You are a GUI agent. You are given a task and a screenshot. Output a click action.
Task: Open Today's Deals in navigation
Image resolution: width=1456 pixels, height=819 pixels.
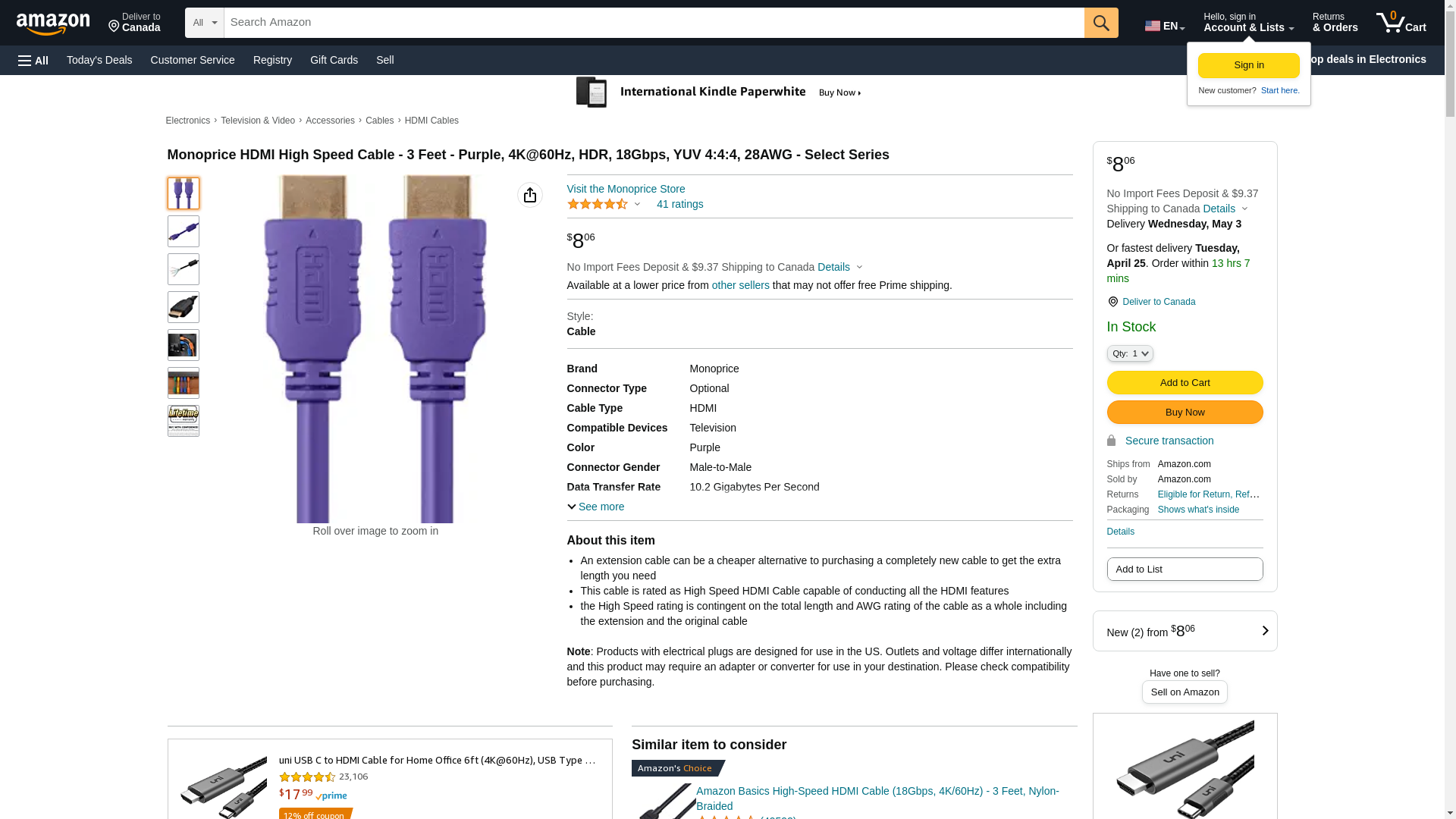point(99,60)
